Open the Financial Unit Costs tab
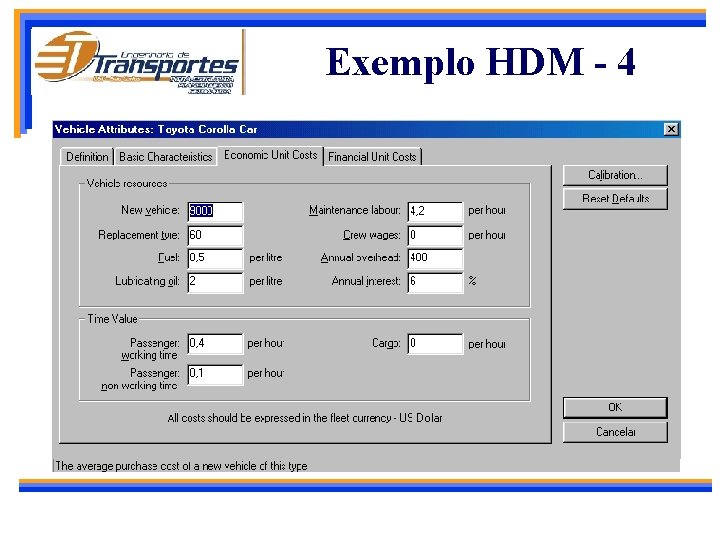Screen dimensions: 720x540 click(372, 157)
